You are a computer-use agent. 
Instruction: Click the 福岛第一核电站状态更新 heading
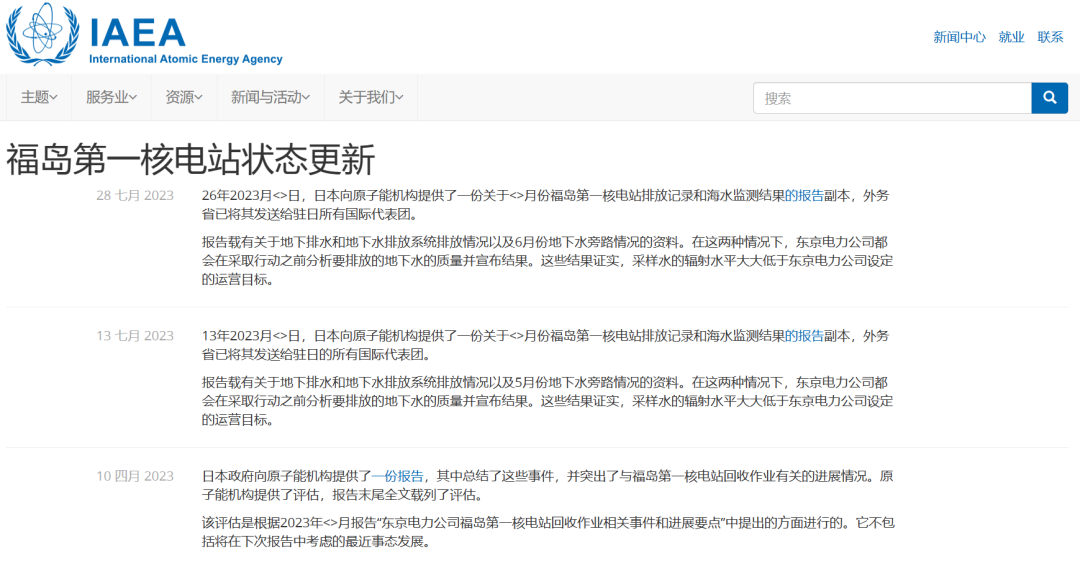190,159
